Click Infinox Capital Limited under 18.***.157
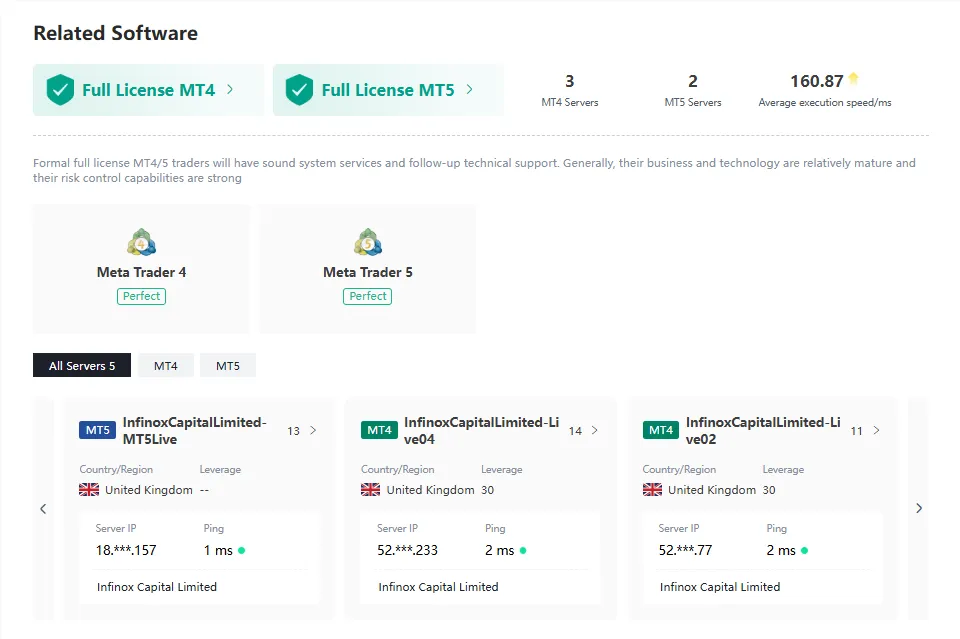The image size is (960, 639). tap(157, 587)
